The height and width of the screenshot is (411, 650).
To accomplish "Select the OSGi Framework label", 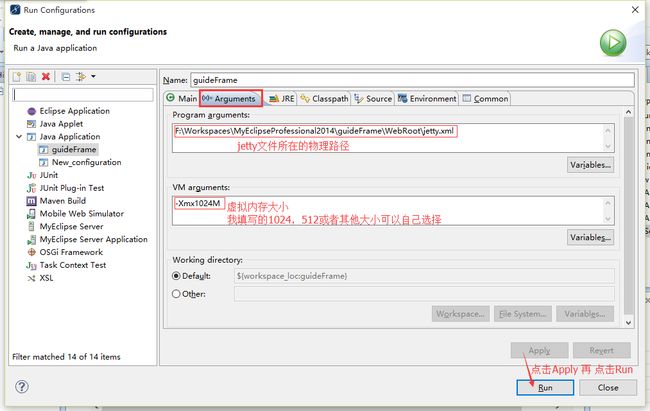I will pyautogui.click(x=71, y=252).
